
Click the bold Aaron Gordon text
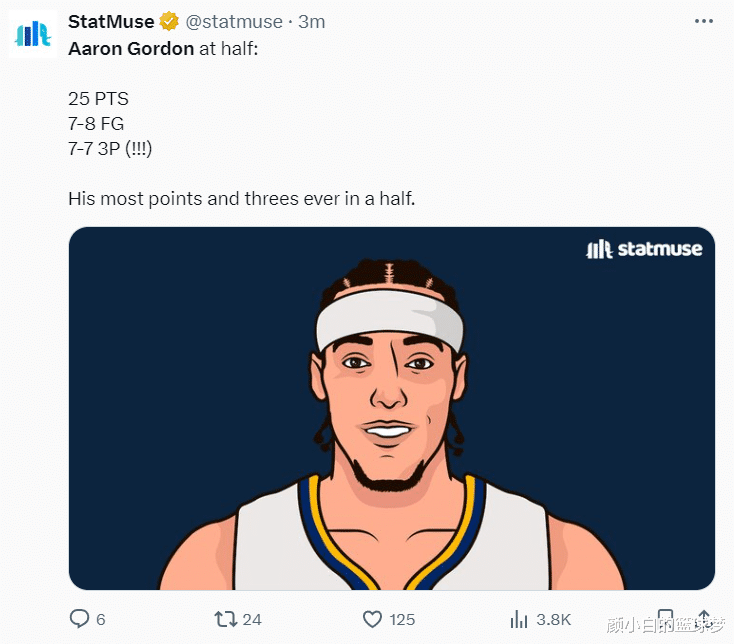(x=131, y=48)
